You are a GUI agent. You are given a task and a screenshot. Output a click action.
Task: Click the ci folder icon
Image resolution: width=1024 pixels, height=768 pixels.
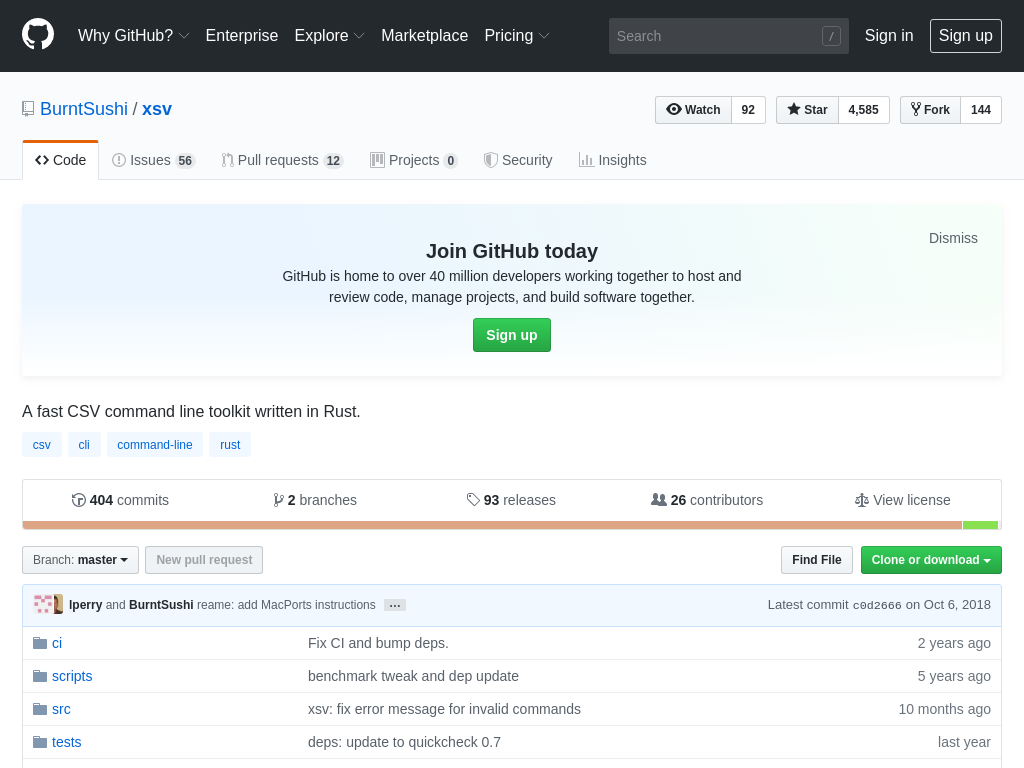coord(40,643)
